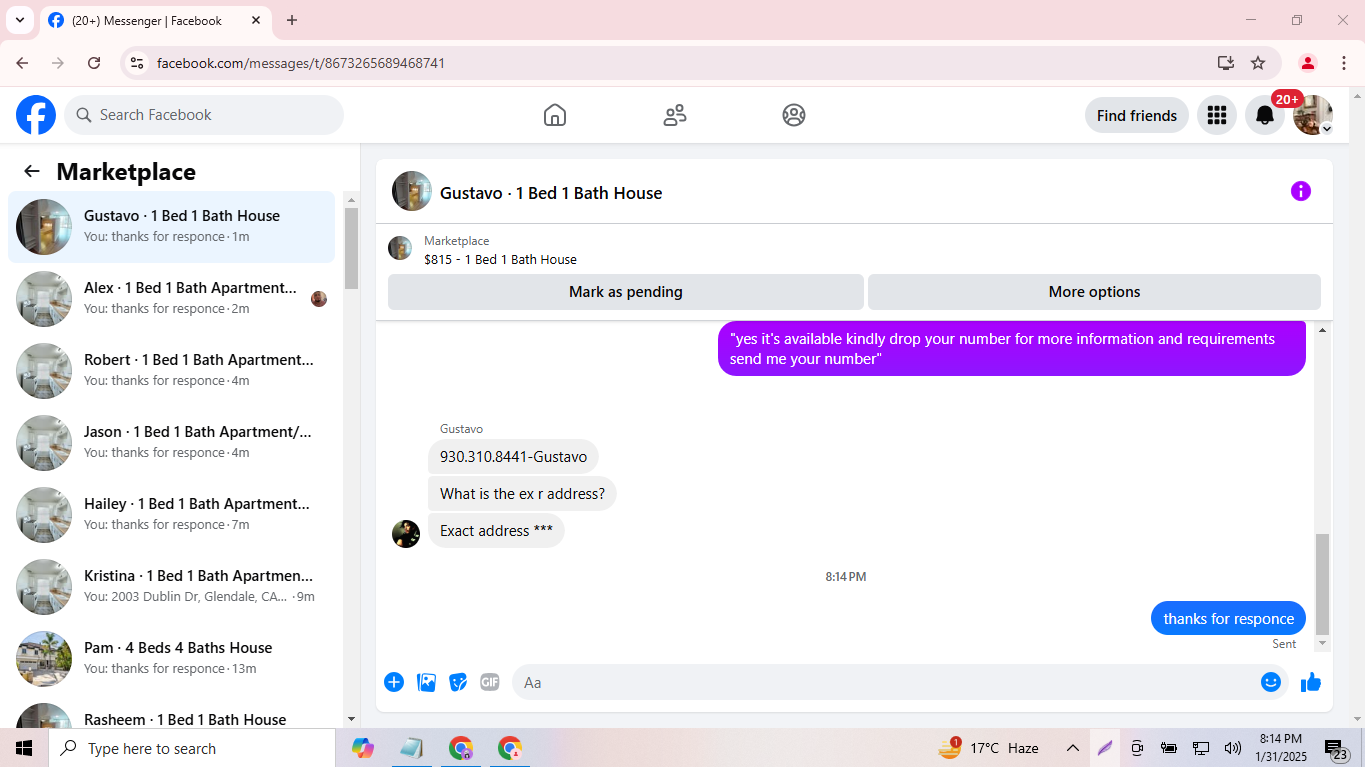This screenshot has width=1365, height=767.
Task: Open the Home feed icon
Action: [555, 115]
